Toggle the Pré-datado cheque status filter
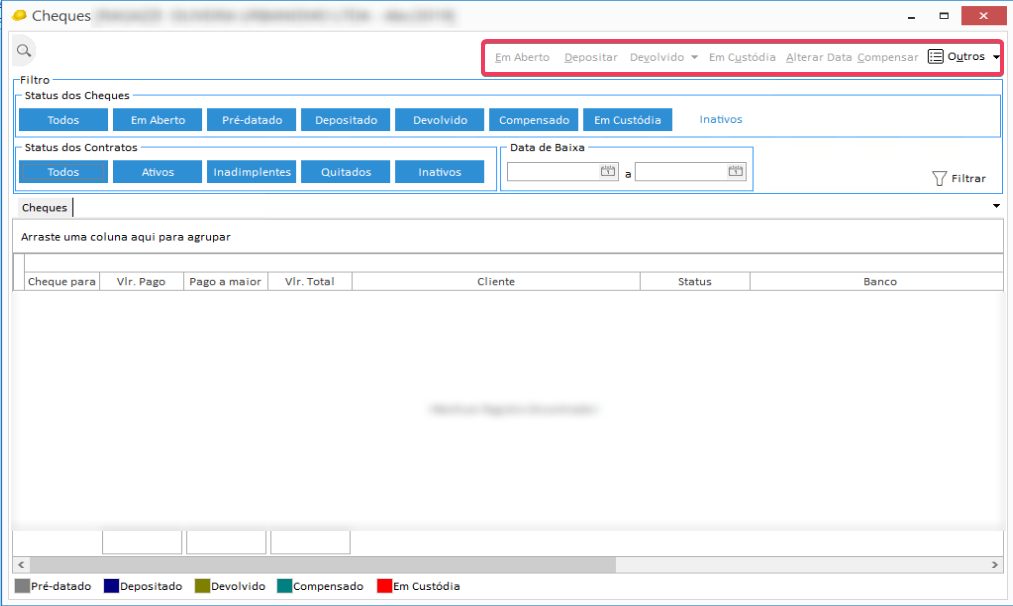This screenshot has height=606, width=1013. click(251, 120)
